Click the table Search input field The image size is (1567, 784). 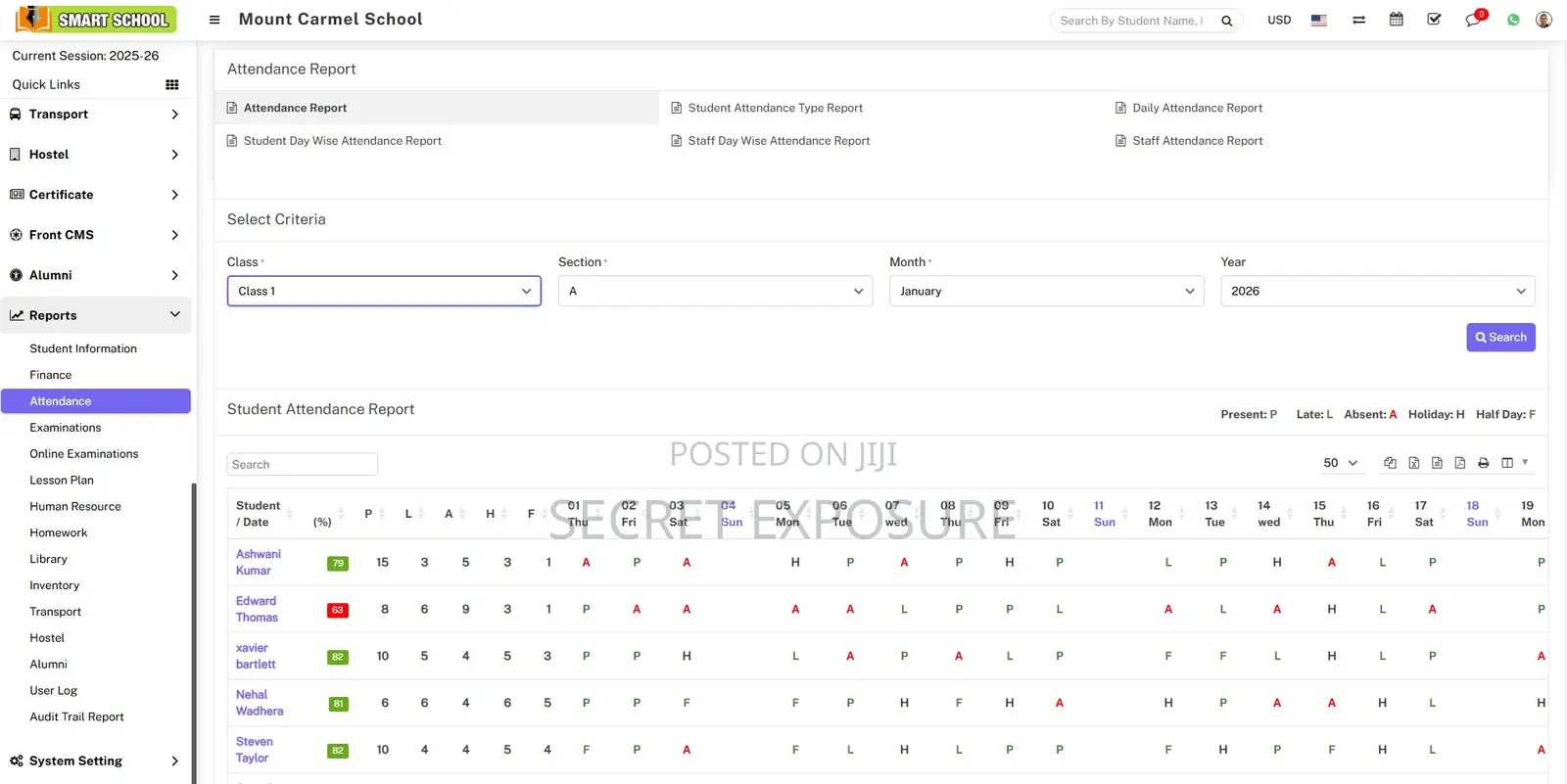point(303,464)
